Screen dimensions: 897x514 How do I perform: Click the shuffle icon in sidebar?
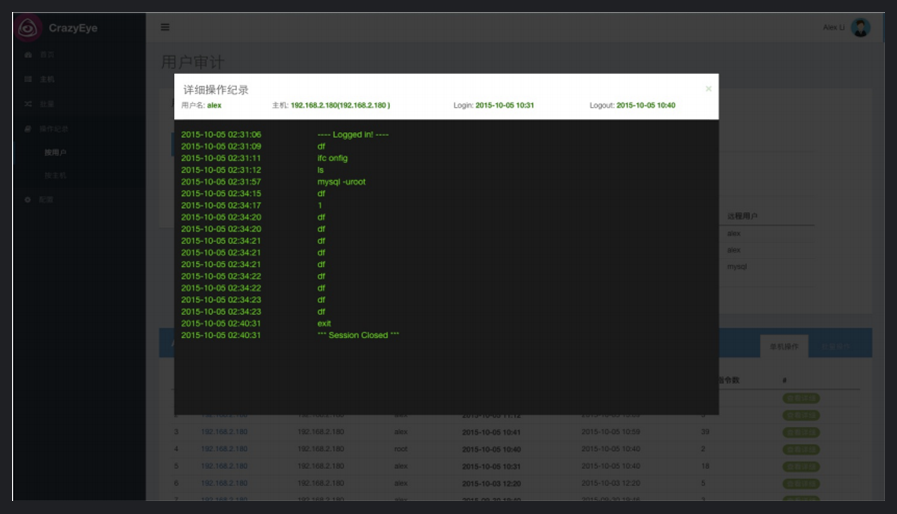click(28, 103)
